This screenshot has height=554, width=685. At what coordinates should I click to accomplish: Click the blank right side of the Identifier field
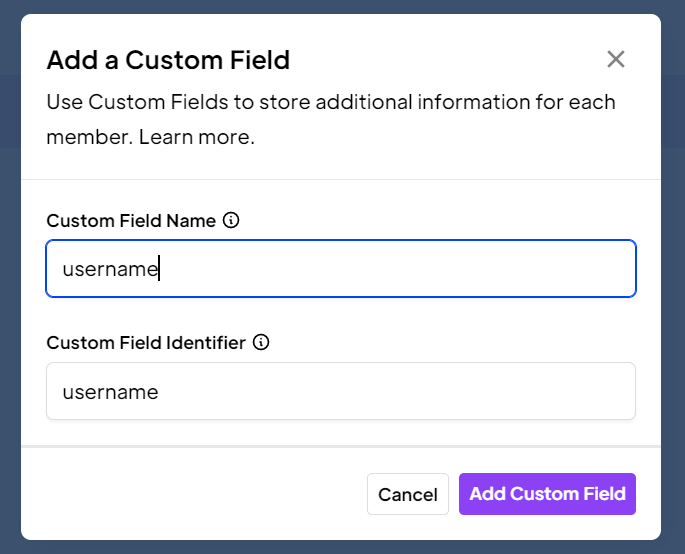point(500,392)
